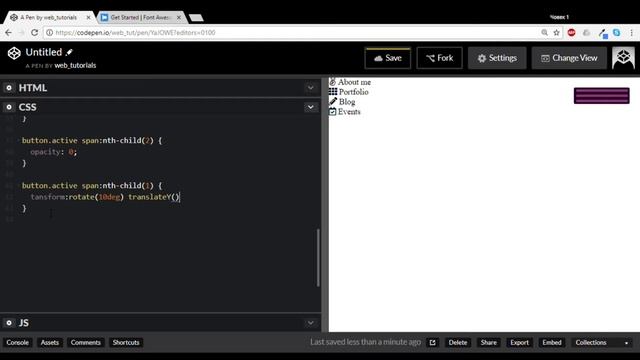This screenshot has height=360, width=640.
Task: Open CSS editor settings gear
Action: (9, 107)
